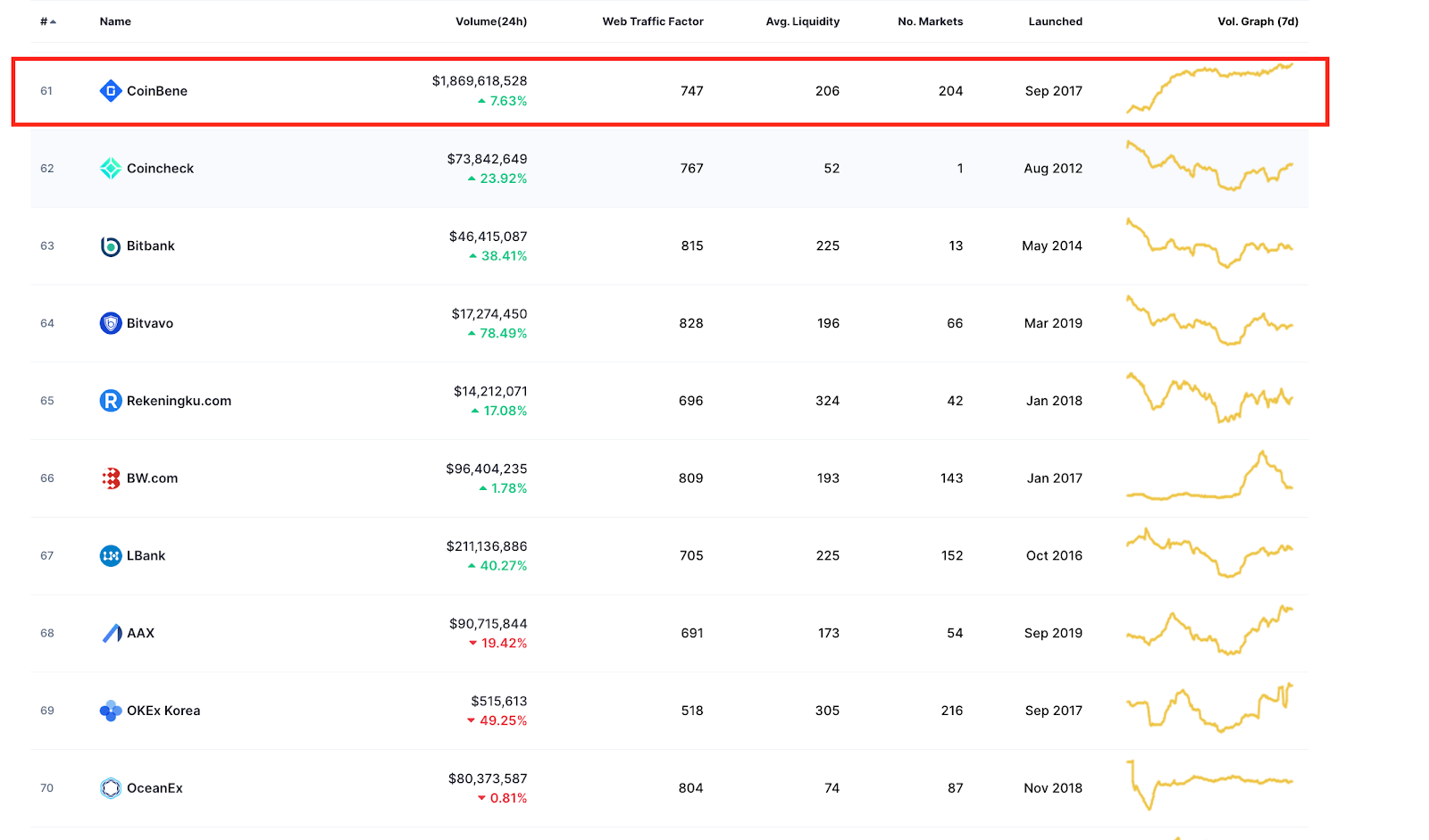
Task: Click the Rekeningku.com logo icon
Action: 111,401
